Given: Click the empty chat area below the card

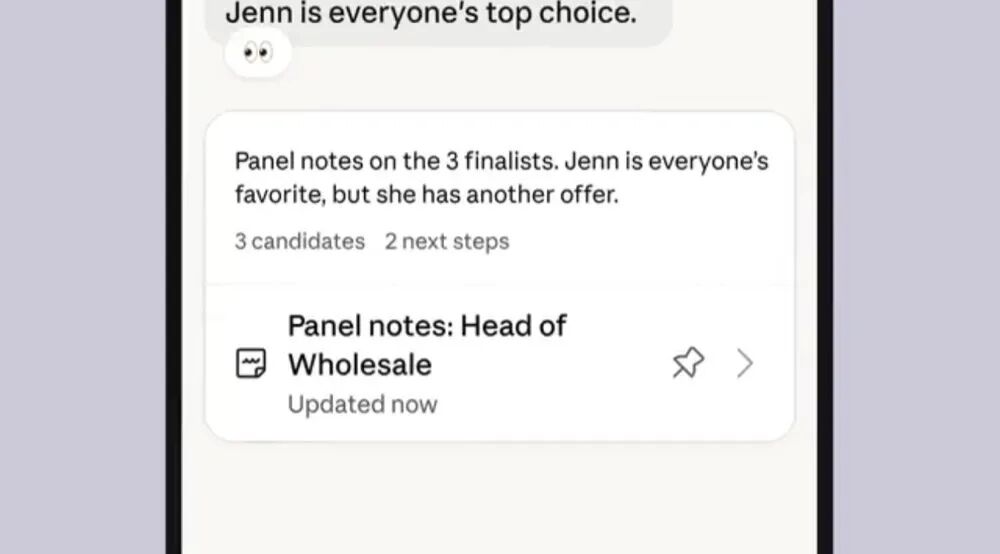Looking at the screenshot, I should tap(499, 497).
